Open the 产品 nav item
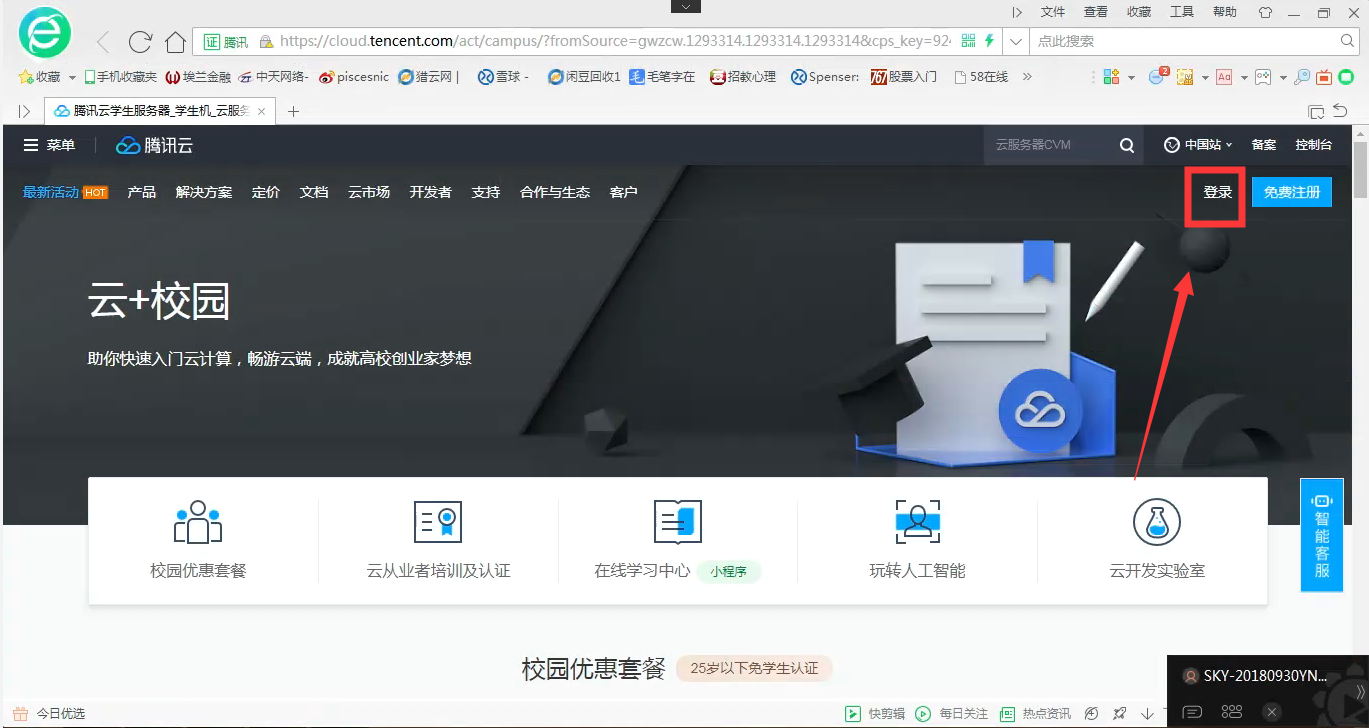 tap(141, 192)
